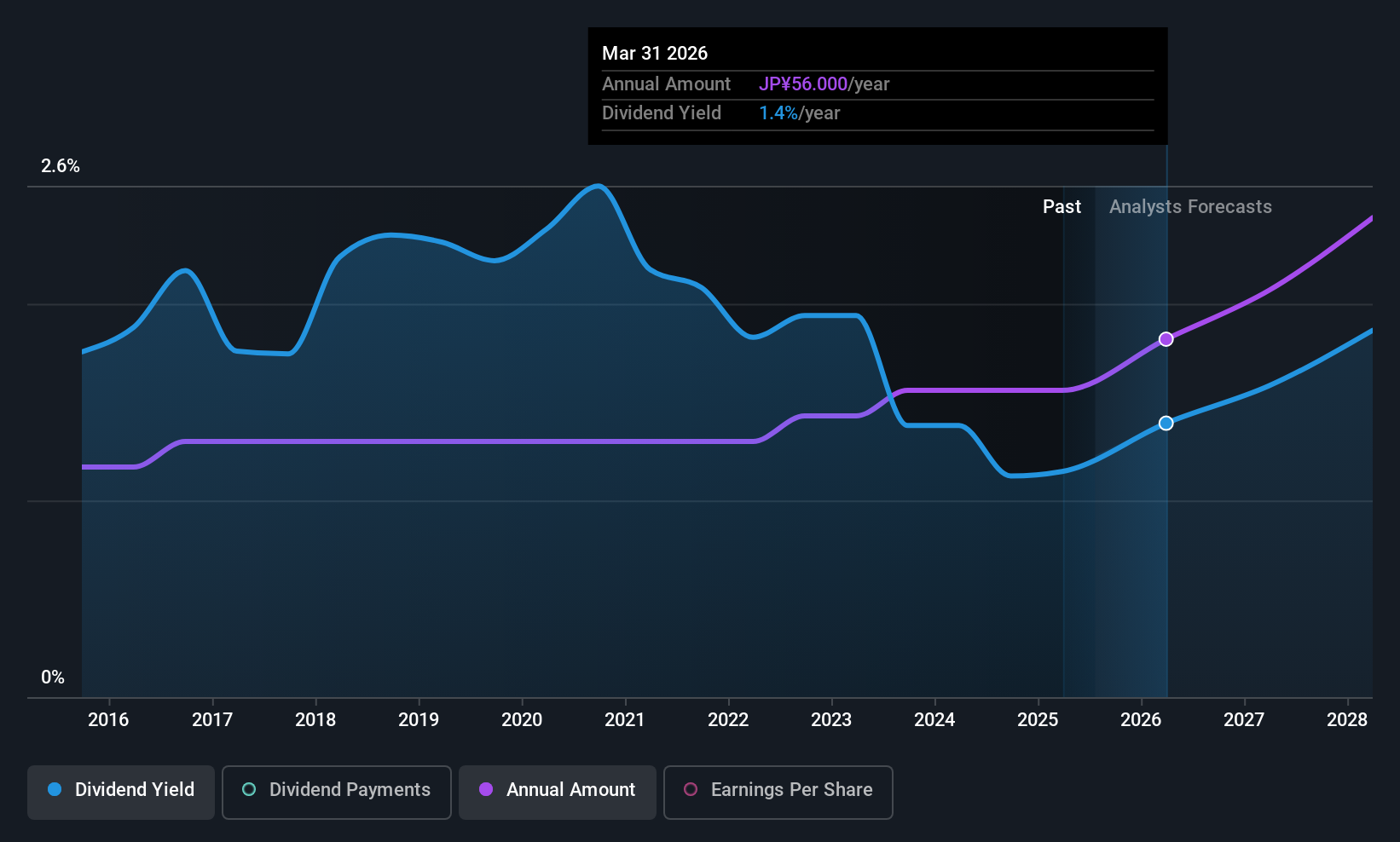The width and height of the screenshot is (1400, 842).
Task: Click the teal Dividend Payments circle icon
Action: tap(249, 789)
